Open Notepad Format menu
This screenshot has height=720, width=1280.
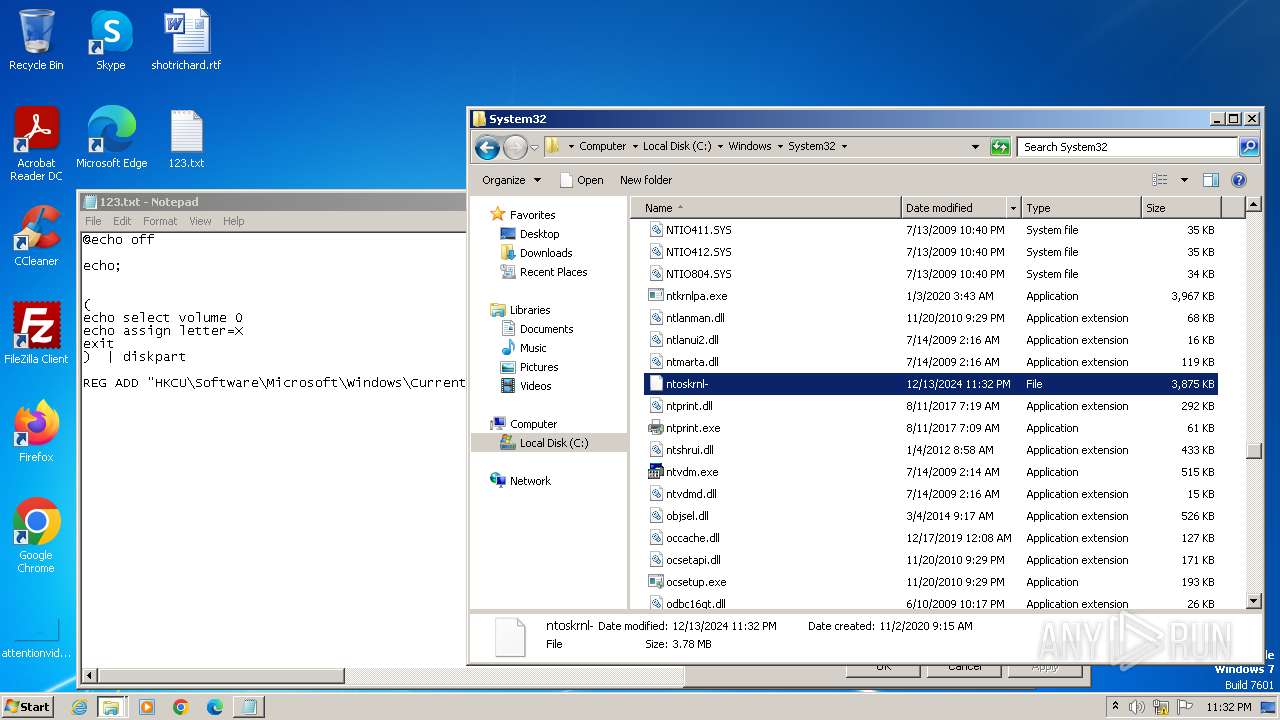click(x=160, y=221)
